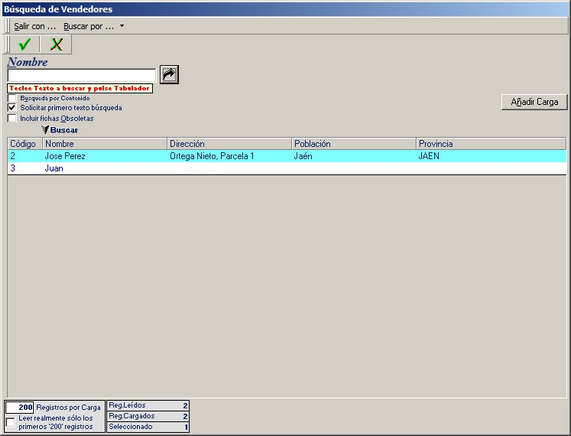Uncheck Solicitar primero texto búsqueda
The height and width of the screenshot is (436, 571).
pos(12,108)
